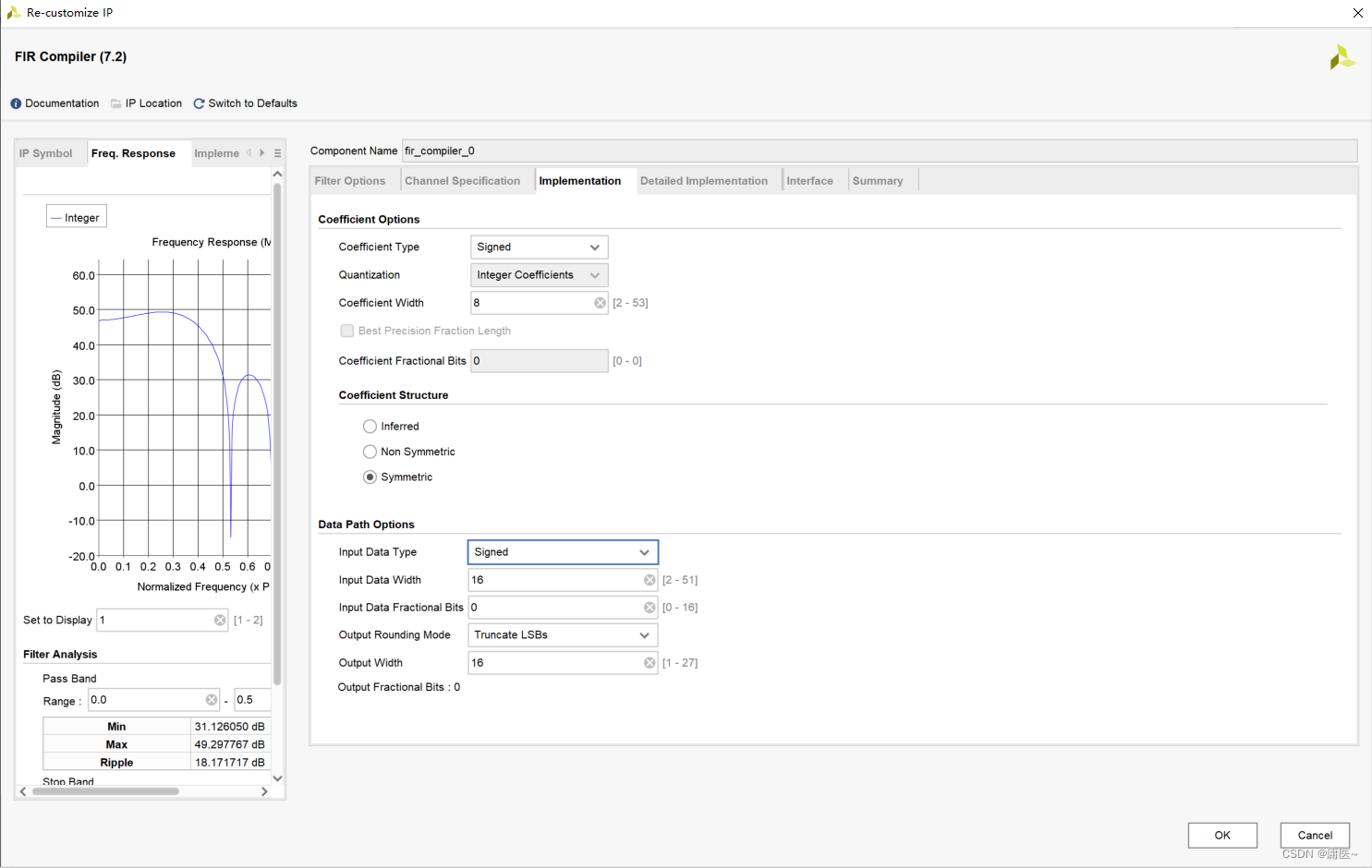Click the Vivado icon in the title bar
Screen dimensions: 1372x868
click(13, 13)
